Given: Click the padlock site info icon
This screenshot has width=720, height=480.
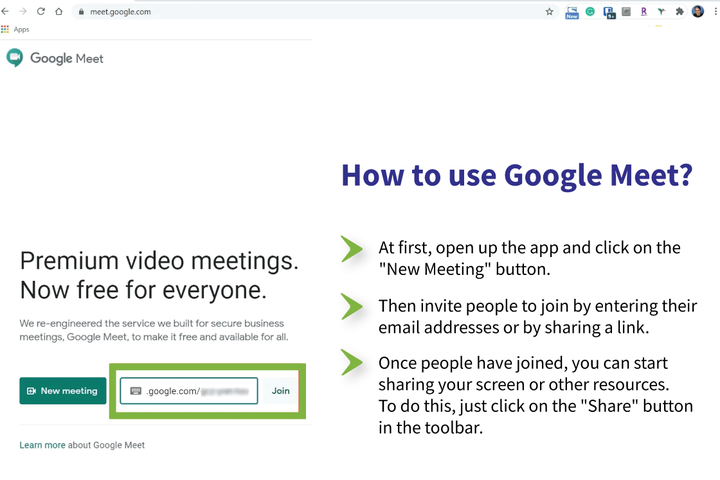Looking at the screenshot, I should [79, 12].
